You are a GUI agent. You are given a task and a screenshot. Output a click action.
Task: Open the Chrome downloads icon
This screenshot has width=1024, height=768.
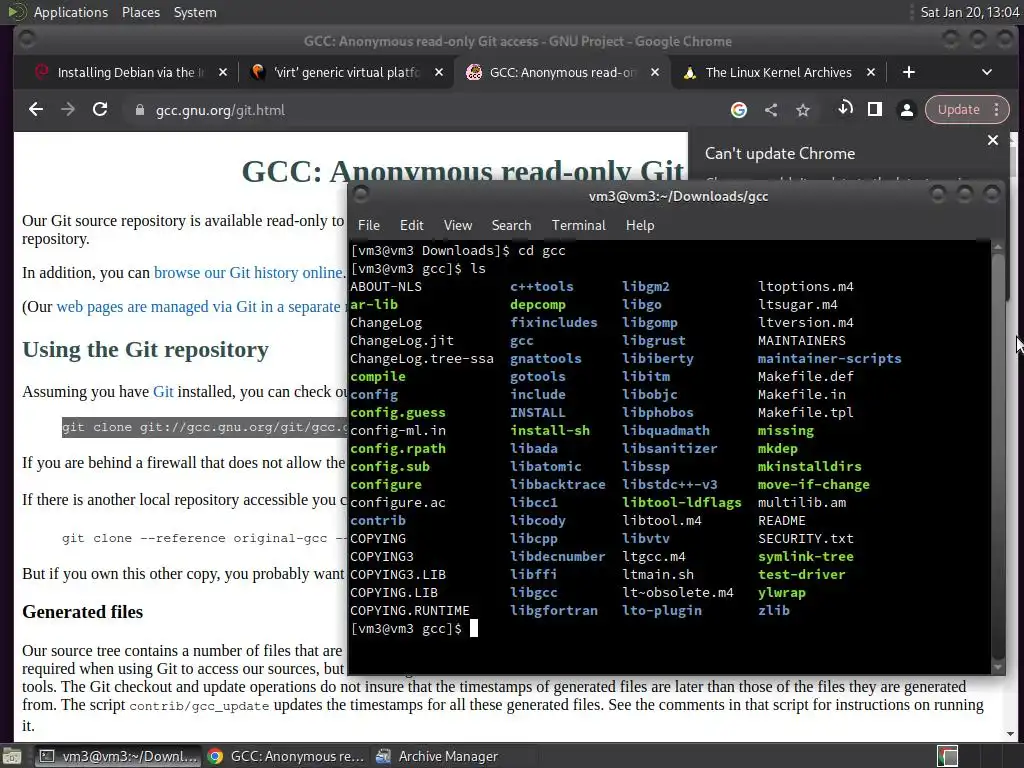[845, 108]
